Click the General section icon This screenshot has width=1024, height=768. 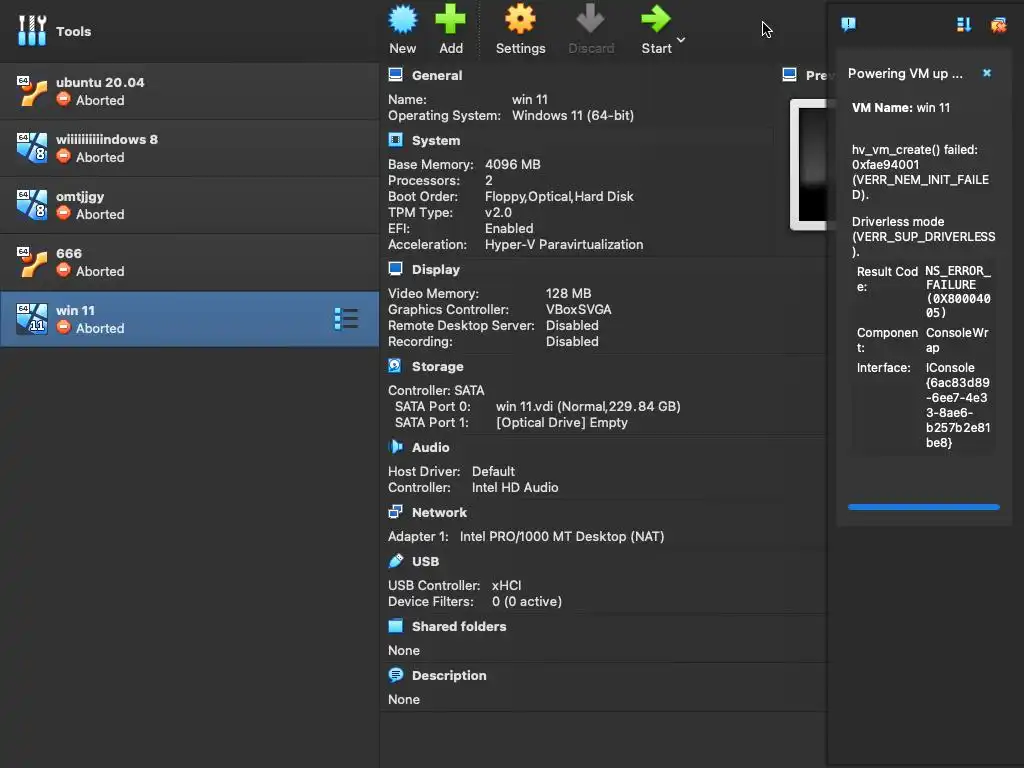(x=395, y=74)
